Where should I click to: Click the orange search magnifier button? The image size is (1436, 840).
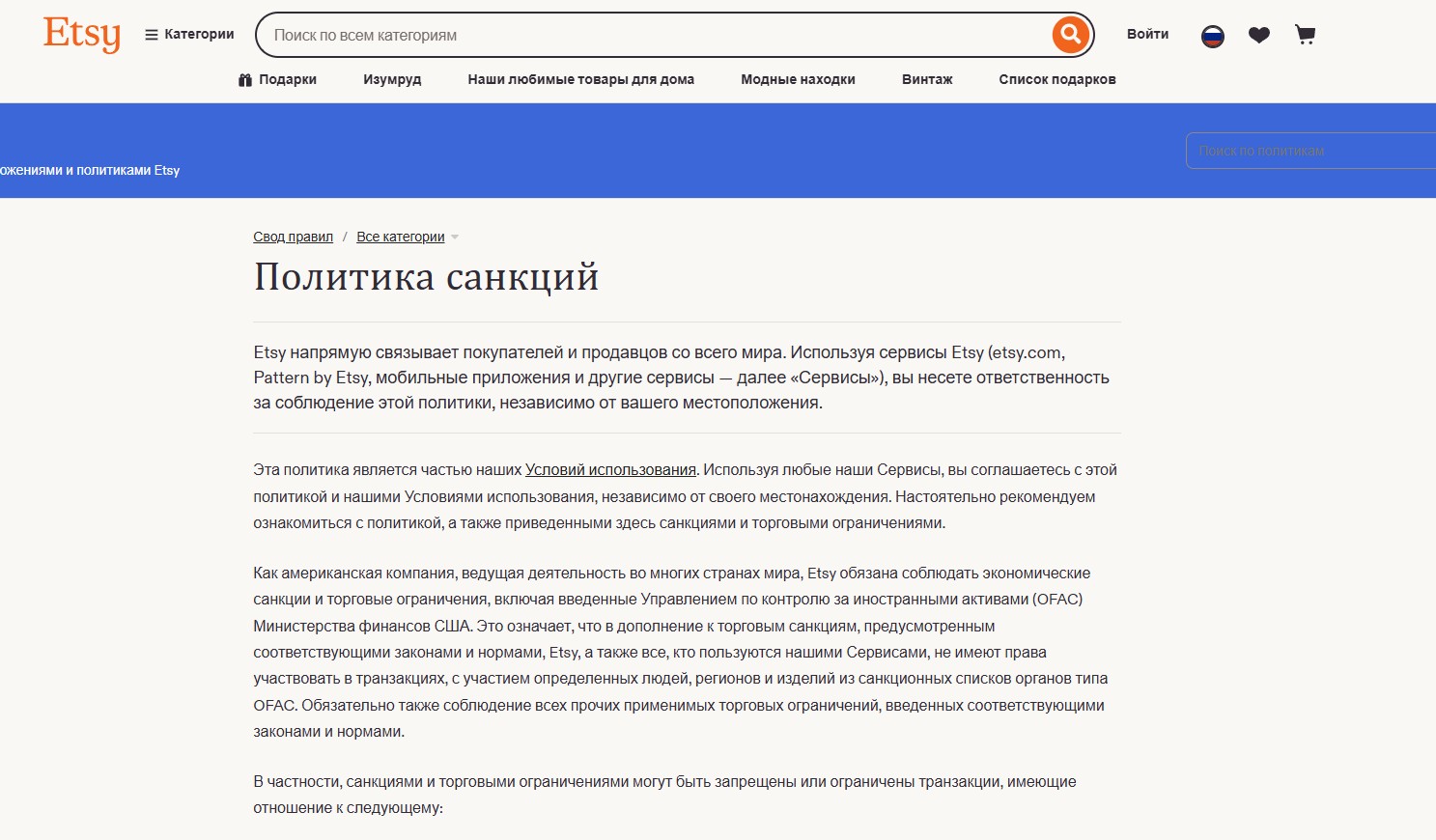coord(1070,35)
